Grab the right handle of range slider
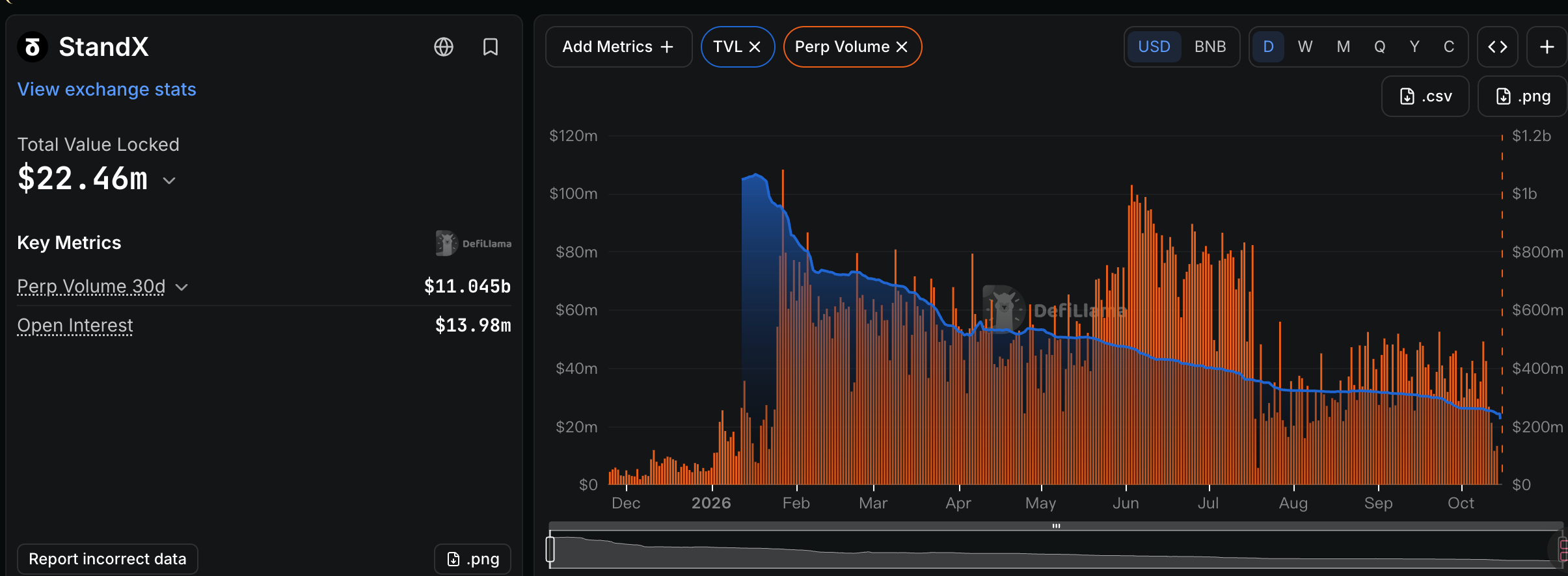 tap(1563, 549)
